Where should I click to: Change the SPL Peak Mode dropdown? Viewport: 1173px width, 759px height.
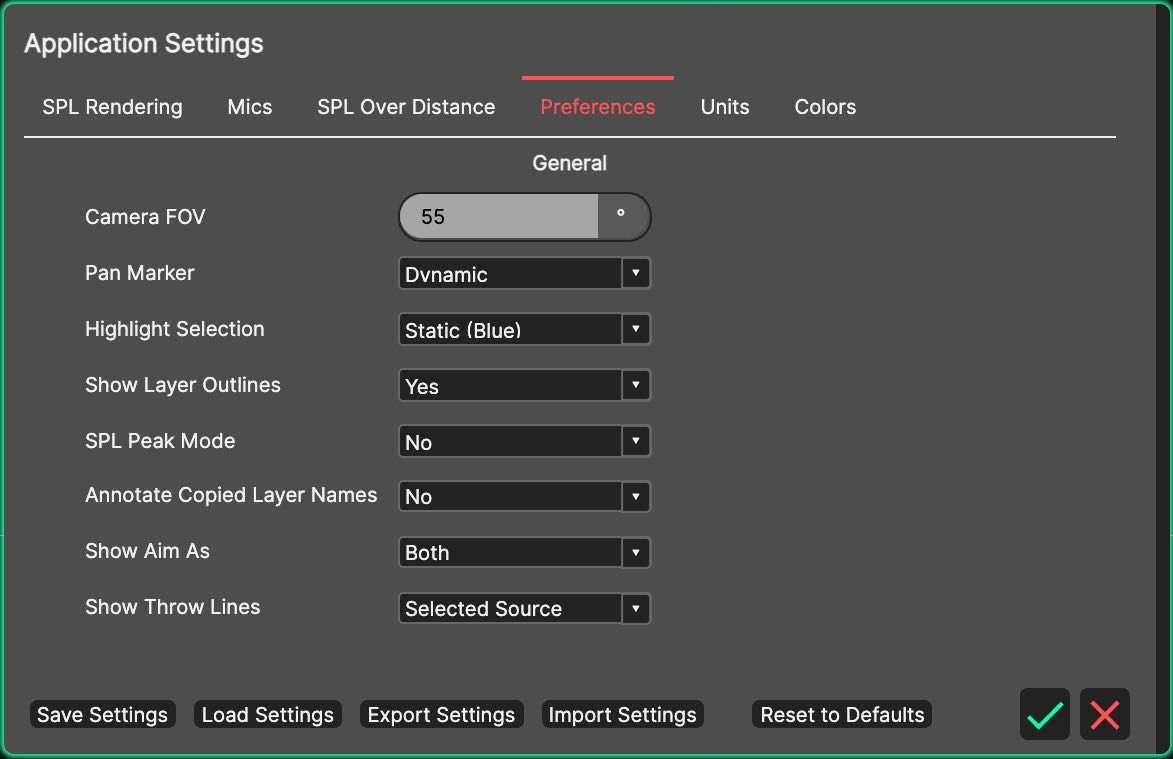pyautogui.click(x=524, y=441)
